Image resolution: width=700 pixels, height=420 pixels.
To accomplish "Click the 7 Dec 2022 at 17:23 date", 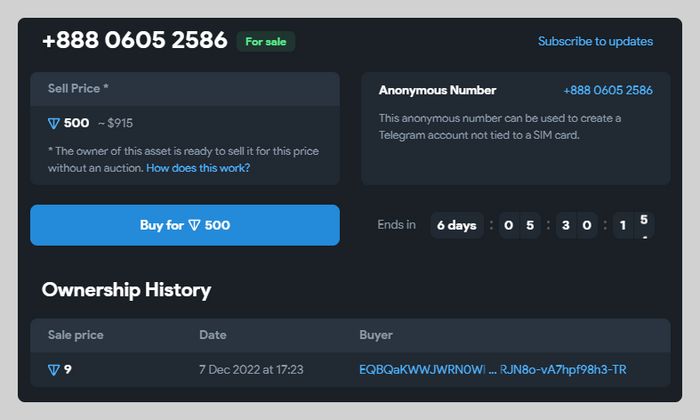I will point(251,370).
